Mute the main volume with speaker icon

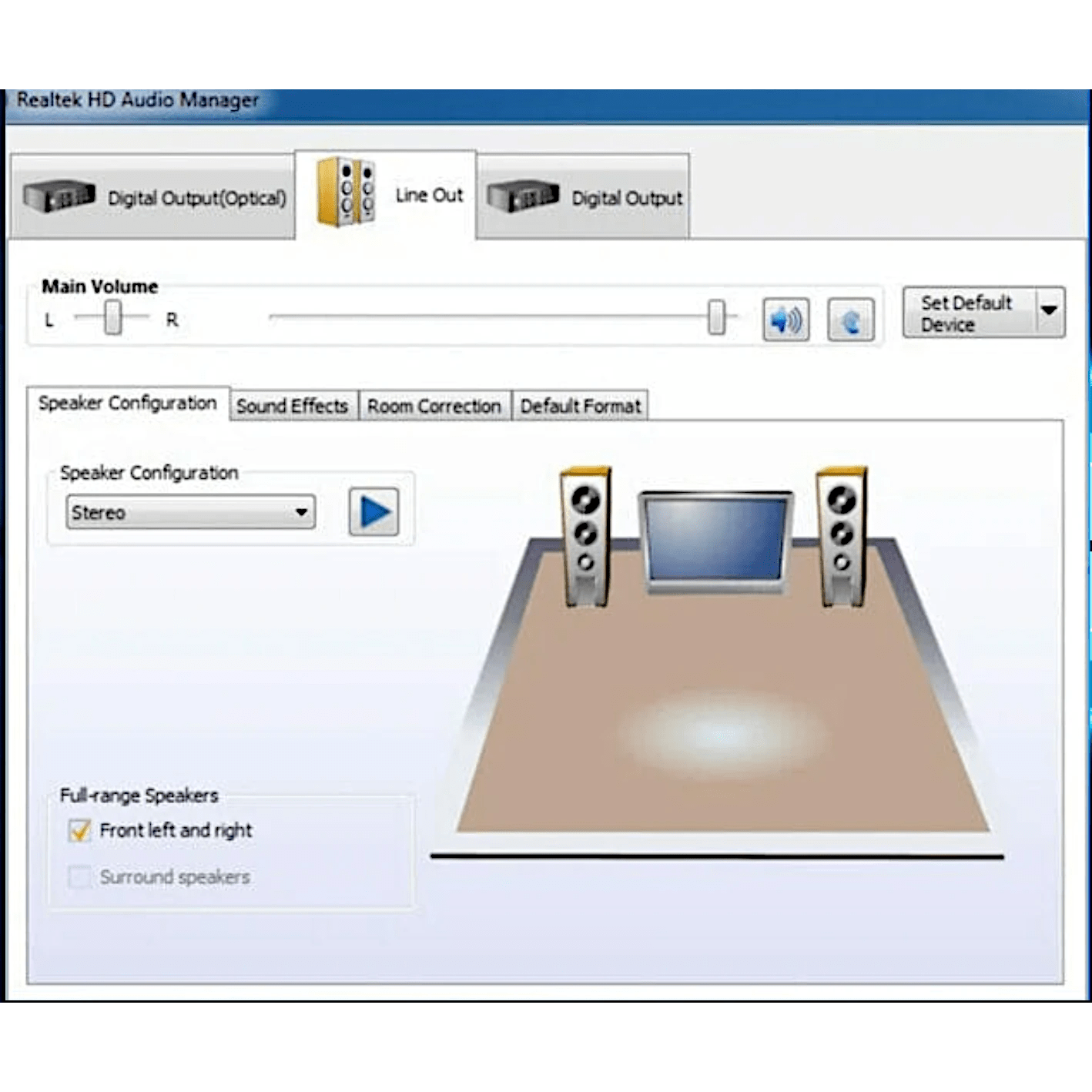[x=786, y=319]
